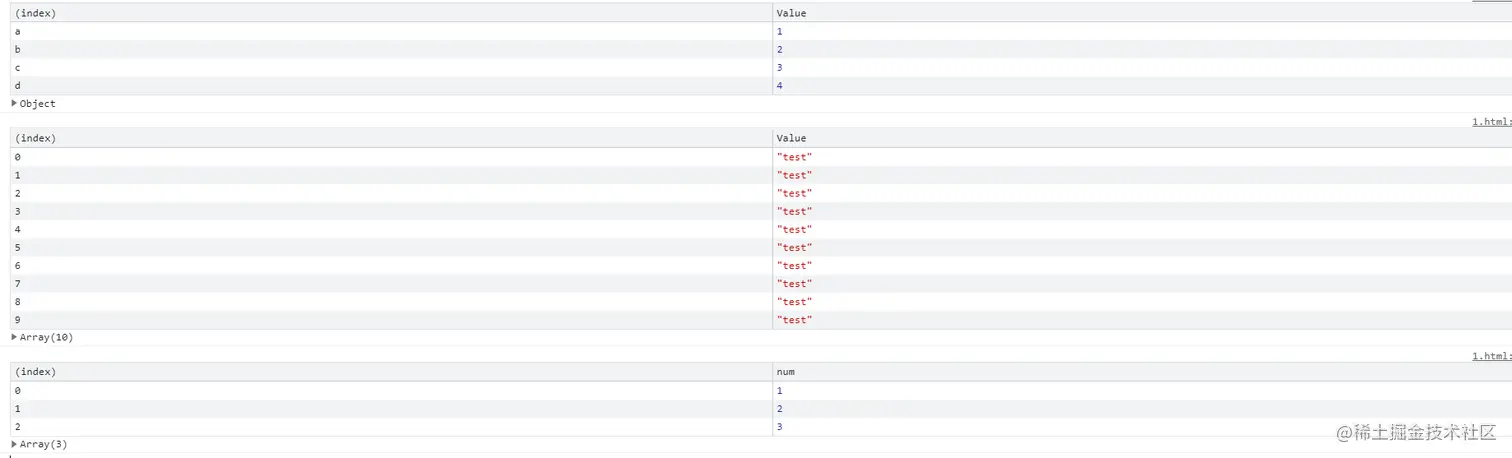Select index 0 in the num table
Screen dimensions: 1512x458
17,391
